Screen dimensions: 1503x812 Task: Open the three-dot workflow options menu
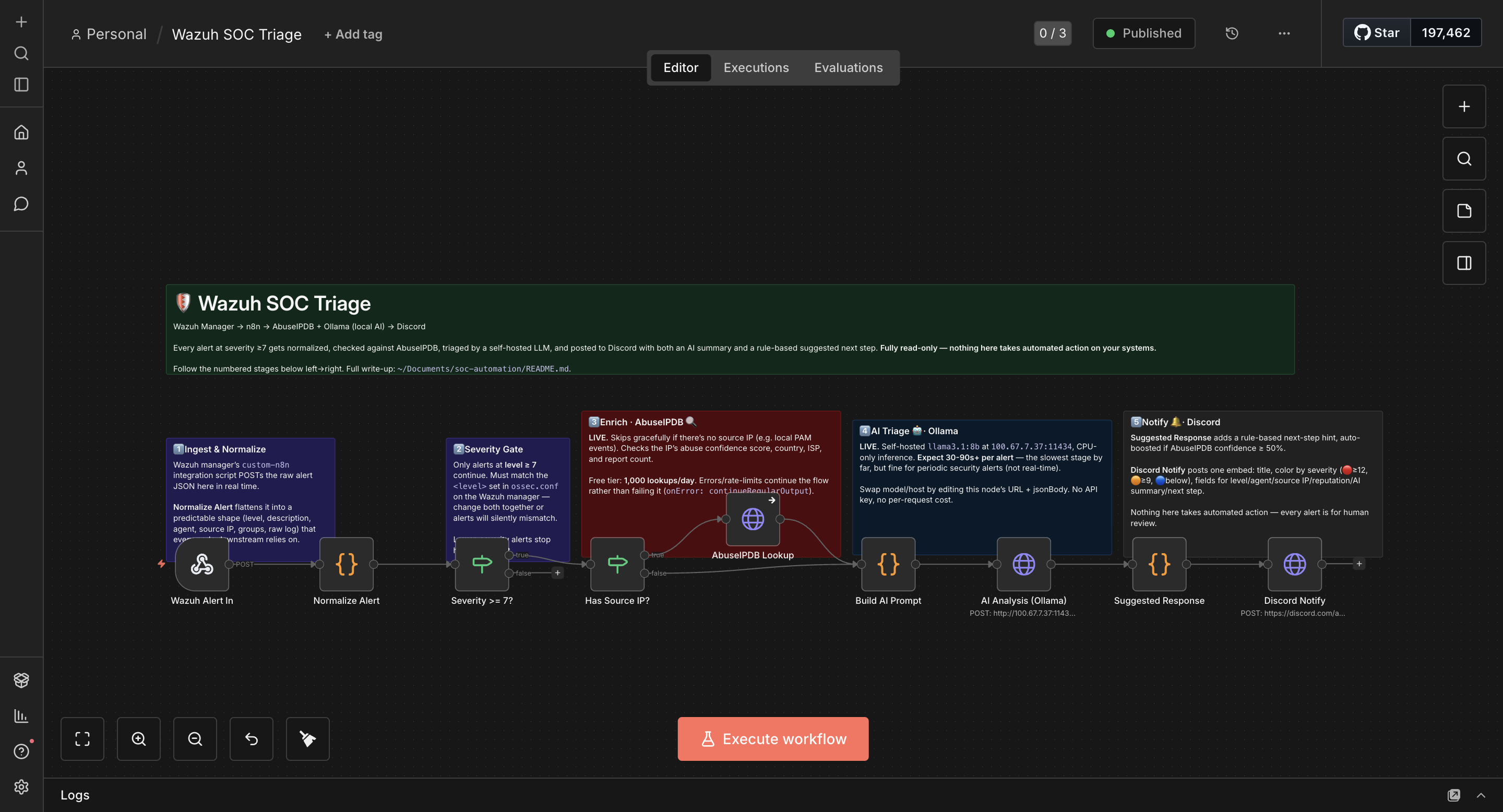click(1284, 33)
